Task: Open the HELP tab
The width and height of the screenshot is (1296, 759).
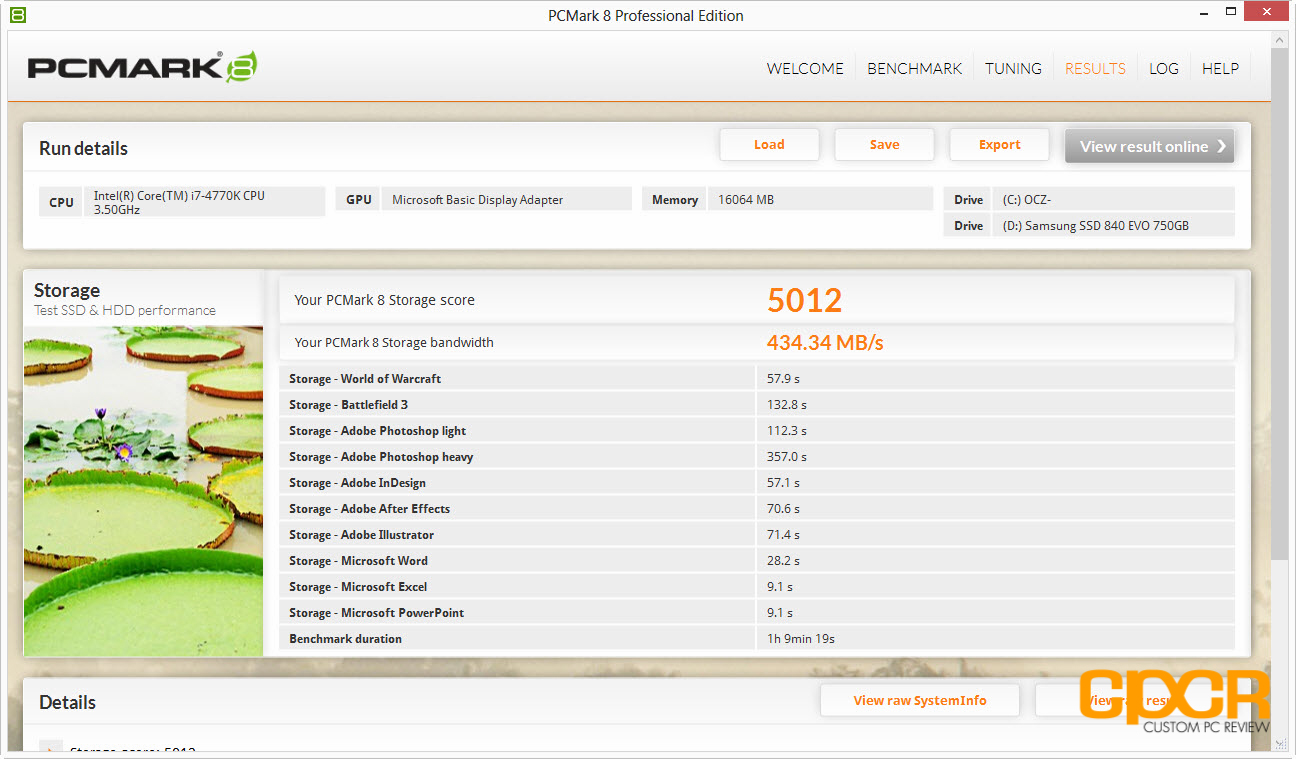Action: [1220, 69]
